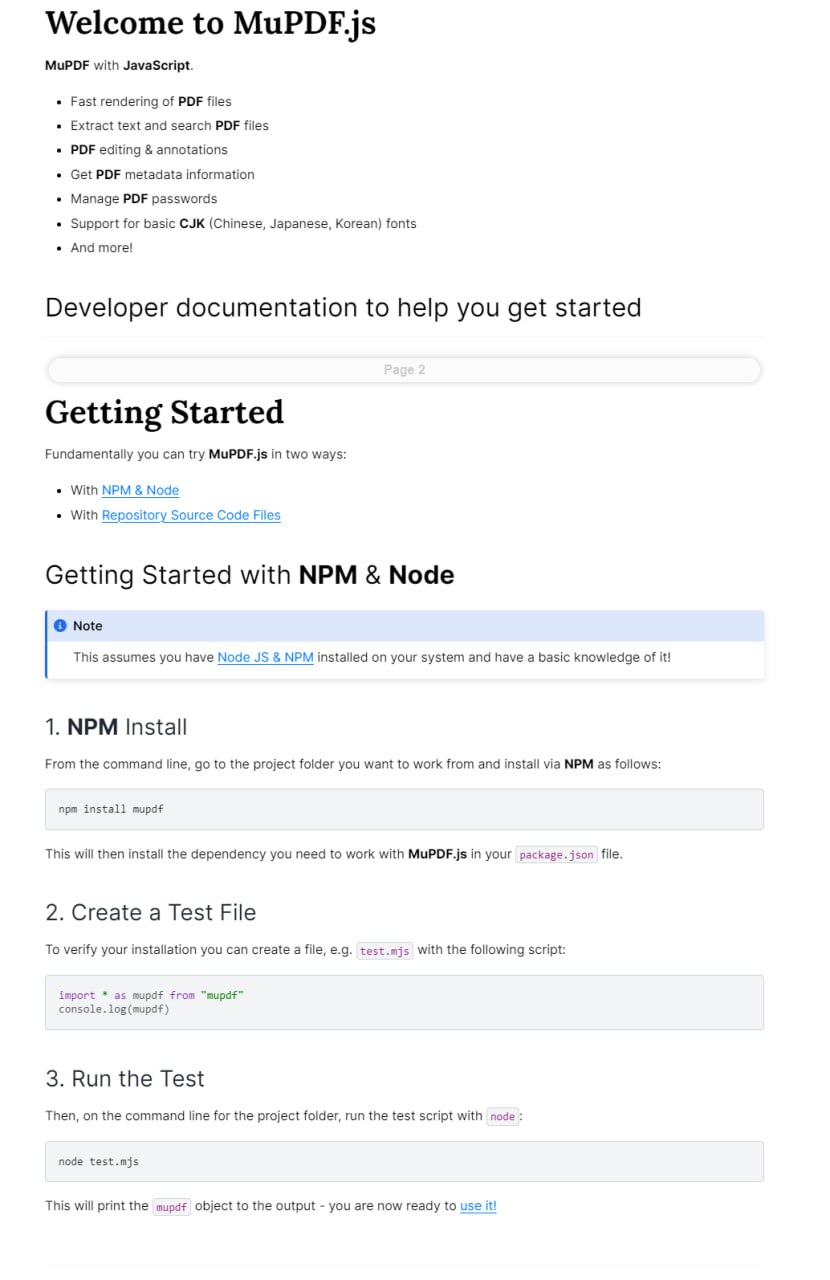Click the inline 'mupdf' code label
This screenshot has width=830, height=1280.
[x=171, y=1207]
